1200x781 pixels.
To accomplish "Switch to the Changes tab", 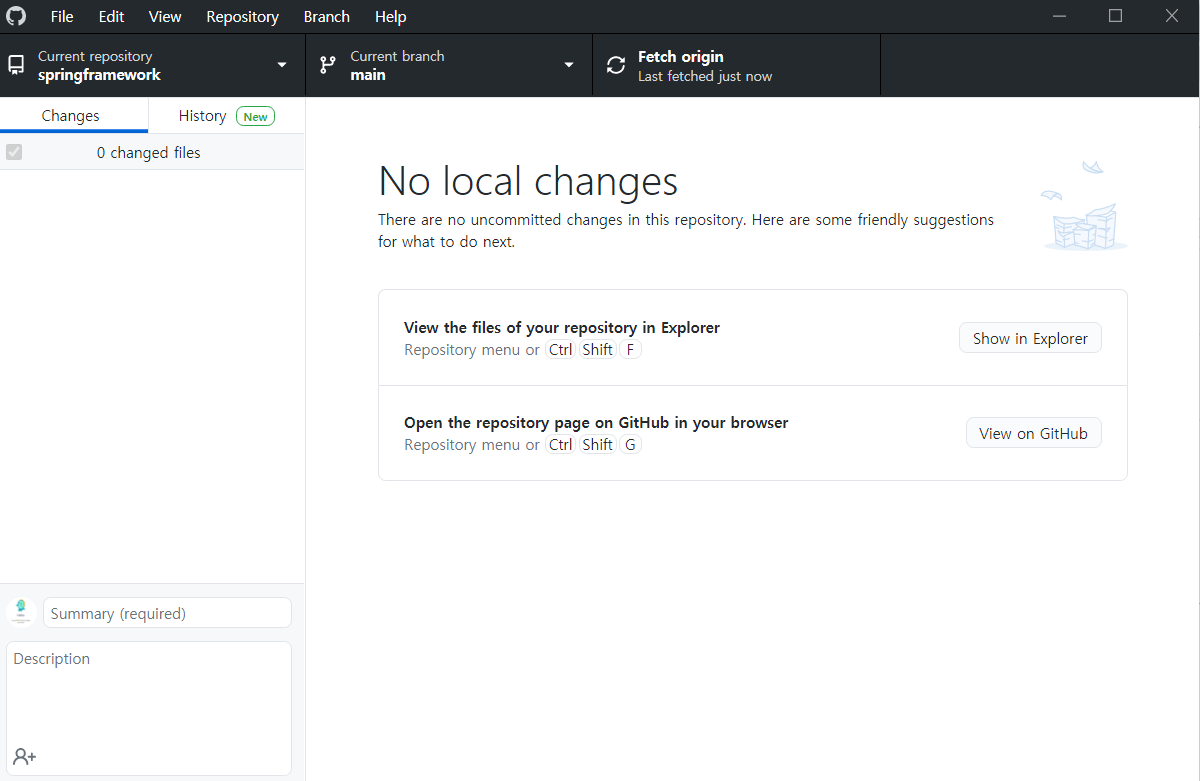I will (74, 115).
